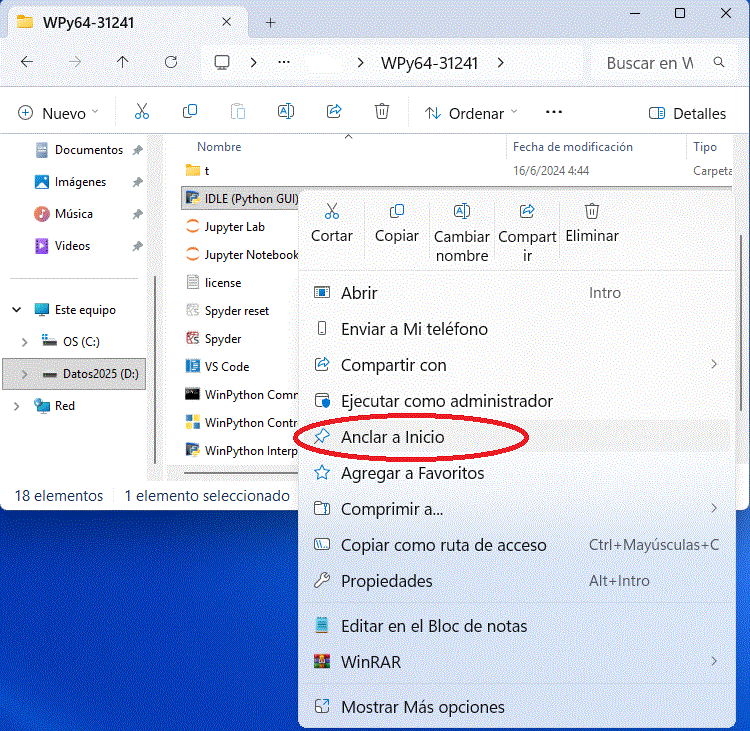Open the Compartir con submenu
This screenshot has width=750, height=731.
click(x=516, y=365)
